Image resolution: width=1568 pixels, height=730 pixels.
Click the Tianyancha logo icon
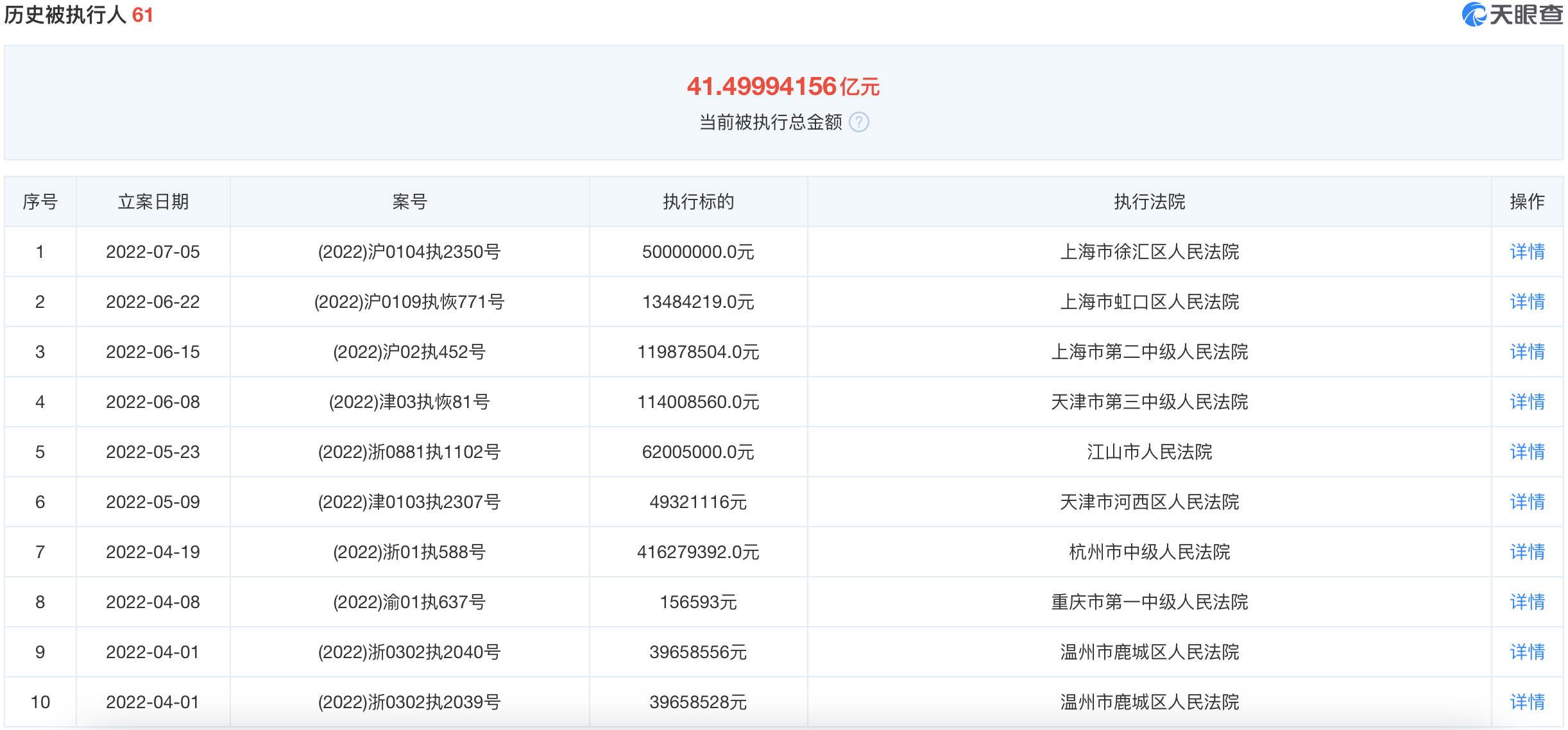[x=1474, y=14]
